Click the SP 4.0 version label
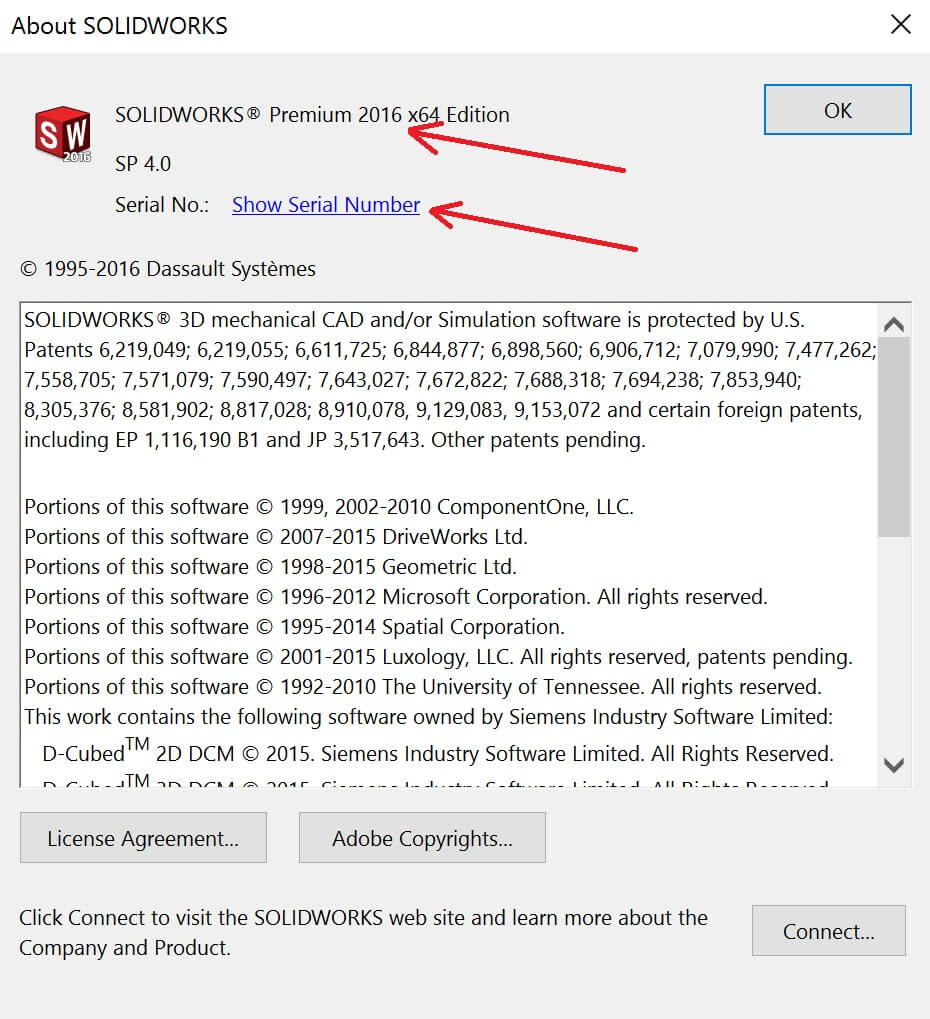Image resolution: width=930 pixels, height=1019 pixels. coord(143,164)
